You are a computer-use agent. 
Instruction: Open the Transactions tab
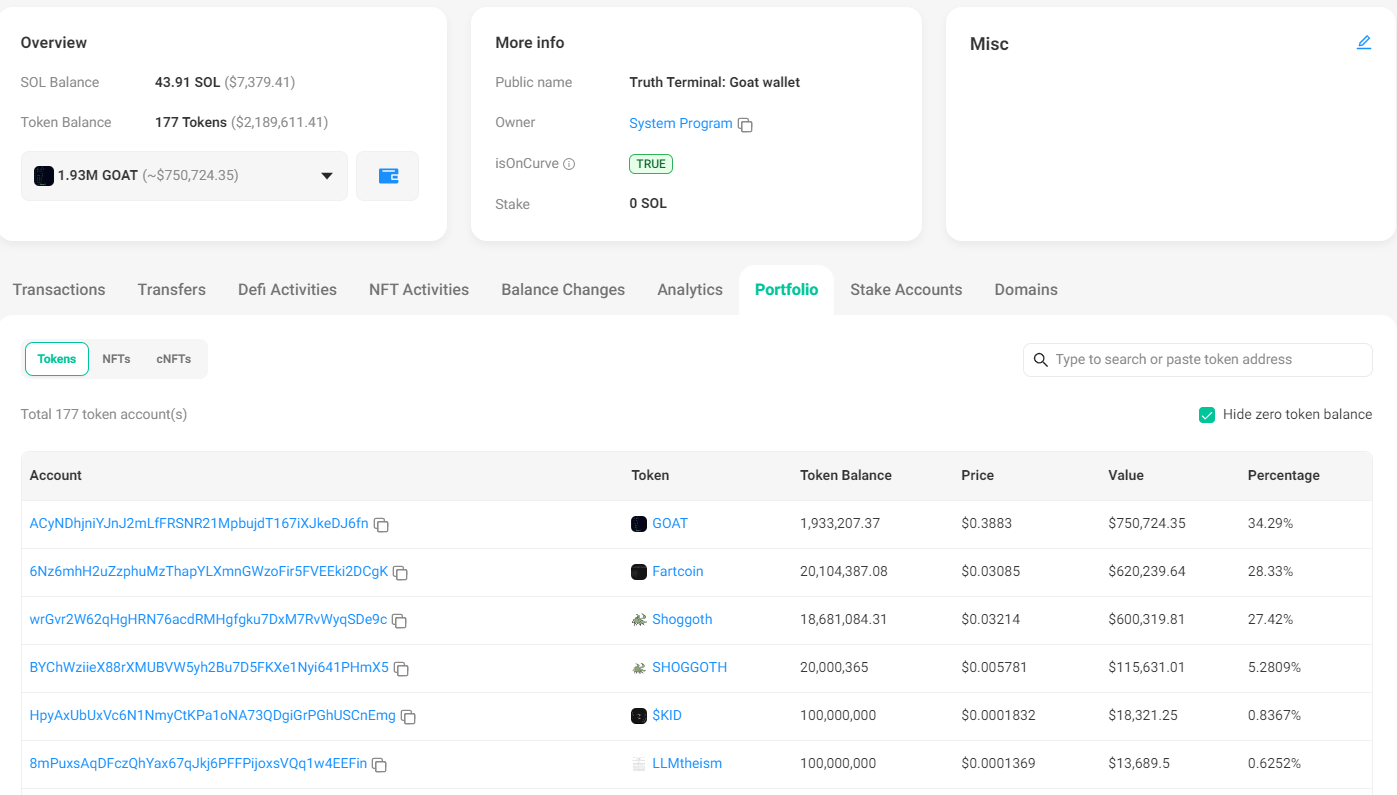59,290
